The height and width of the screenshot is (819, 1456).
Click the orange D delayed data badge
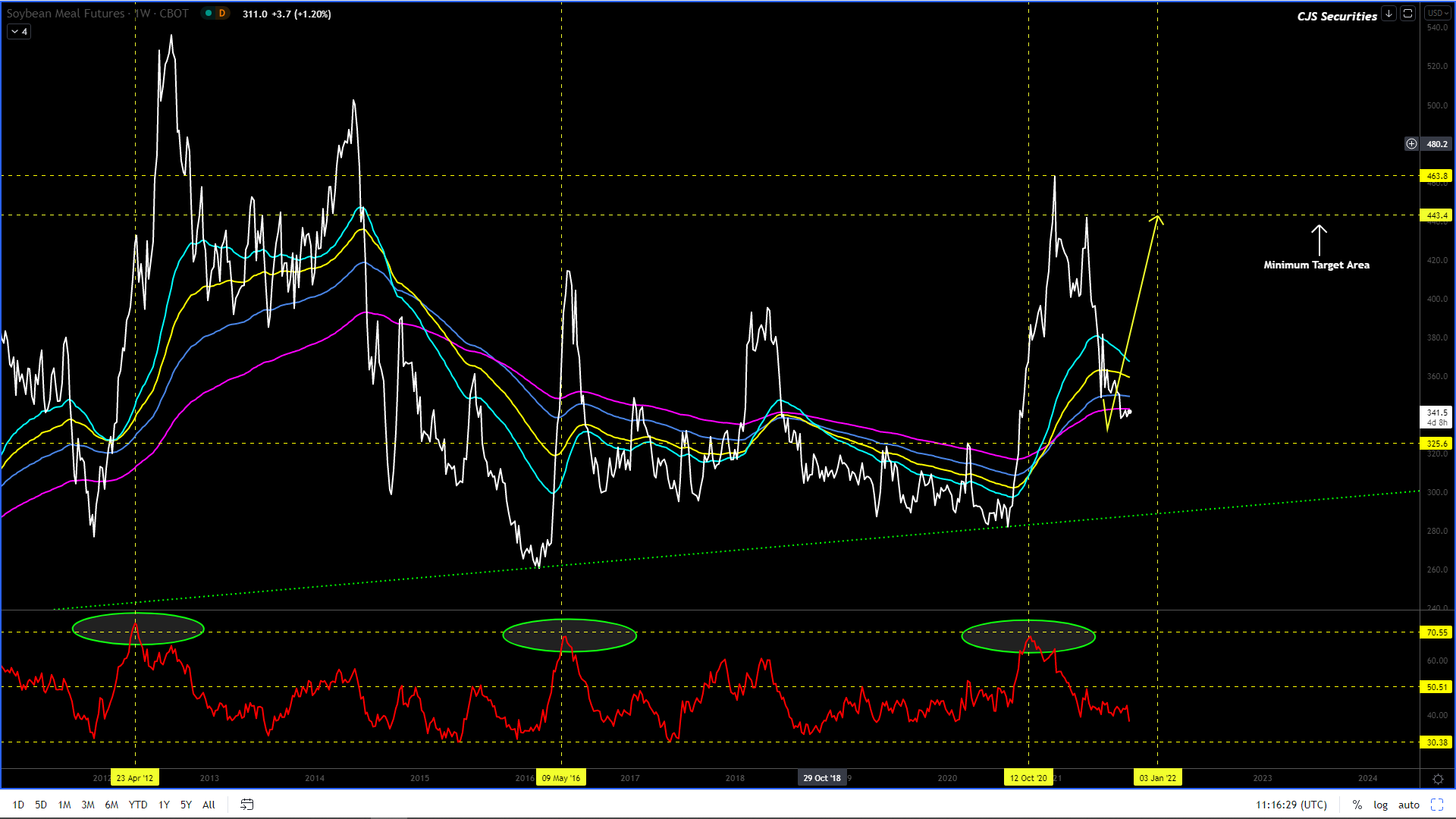[222, 14]
